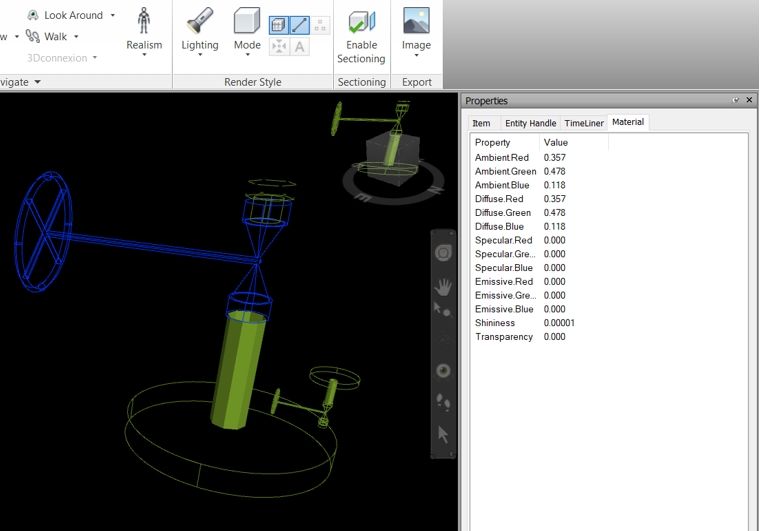
Task: Click the Image export button
Action: coord(416,30)
